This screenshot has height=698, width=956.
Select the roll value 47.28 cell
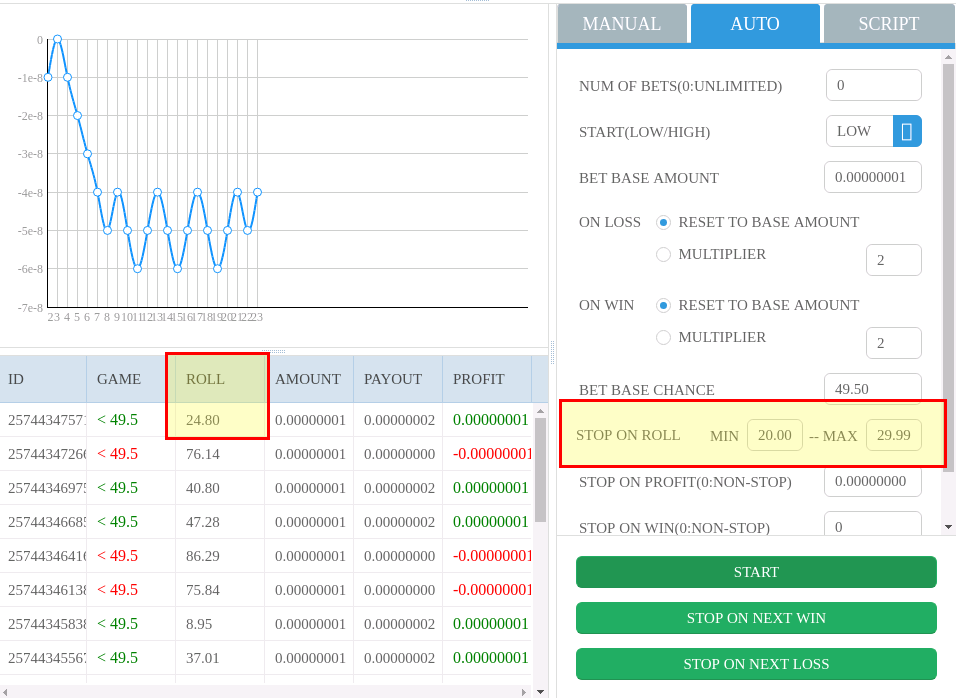click(220, 522)
